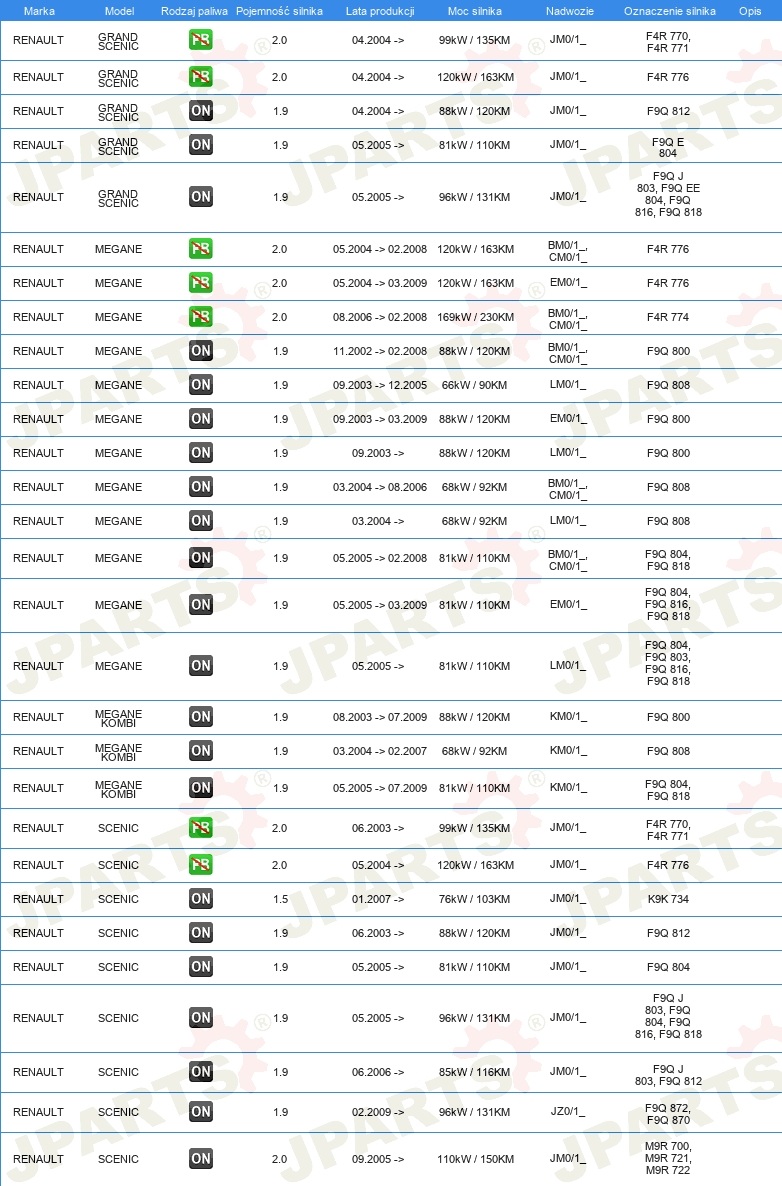This screenshot has width=782, height=1186.
Task: Select the date range 08.2003 -> 07.2009
Action: pos(380,717)
